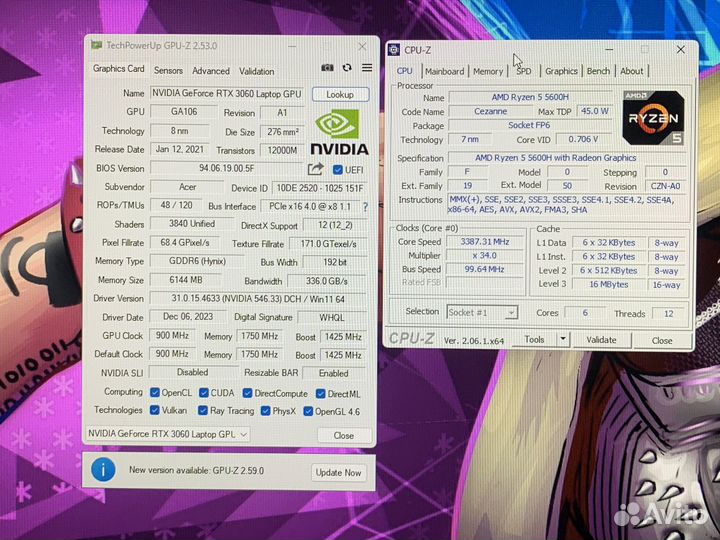Screen dimensions: 720x540
Task: Click the GPU Name field in GPU-Z
Action: point(227,94)
